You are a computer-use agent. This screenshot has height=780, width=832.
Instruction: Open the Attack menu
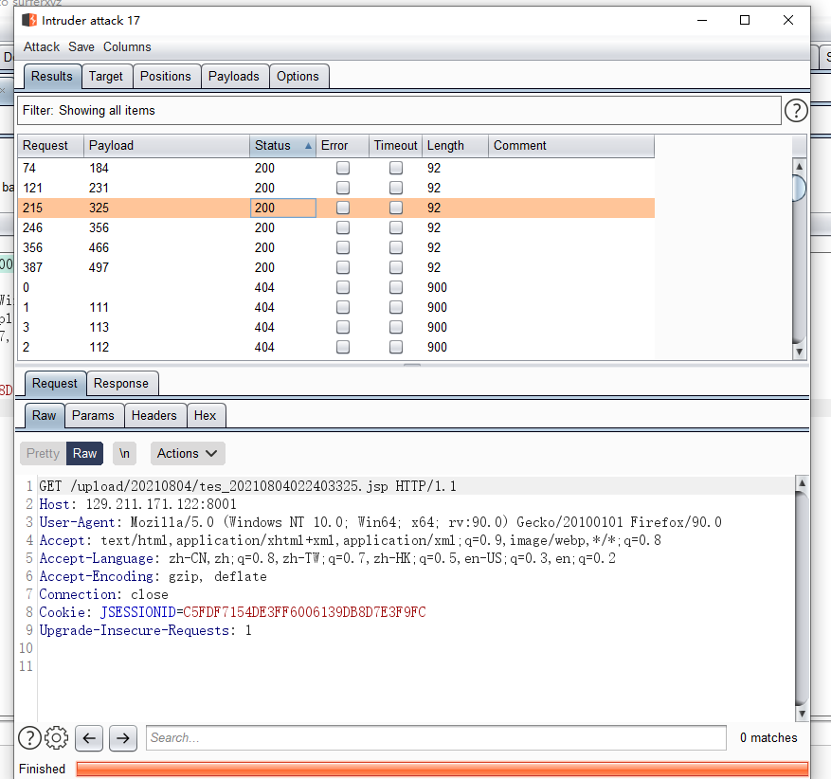(42, 47)
